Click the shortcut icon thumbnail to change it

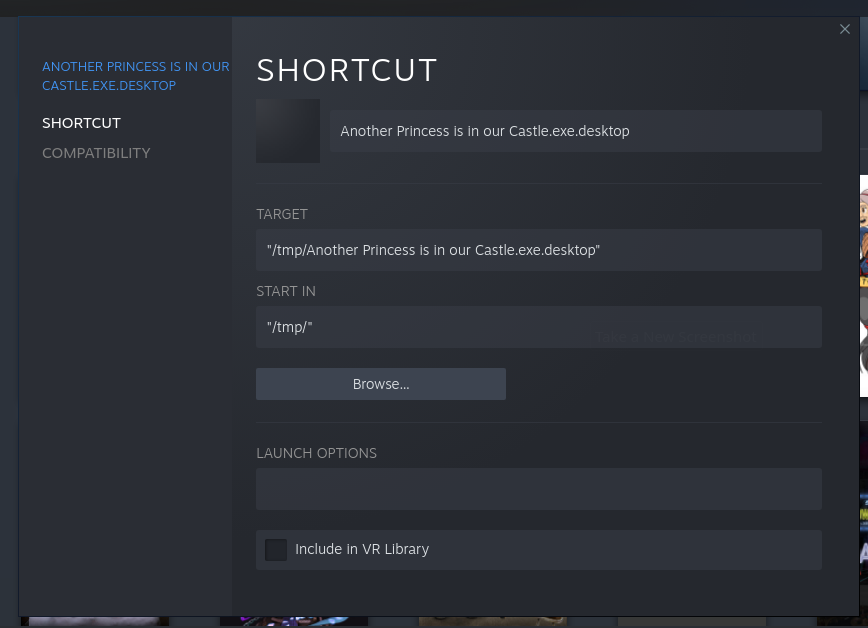point(288,131)
